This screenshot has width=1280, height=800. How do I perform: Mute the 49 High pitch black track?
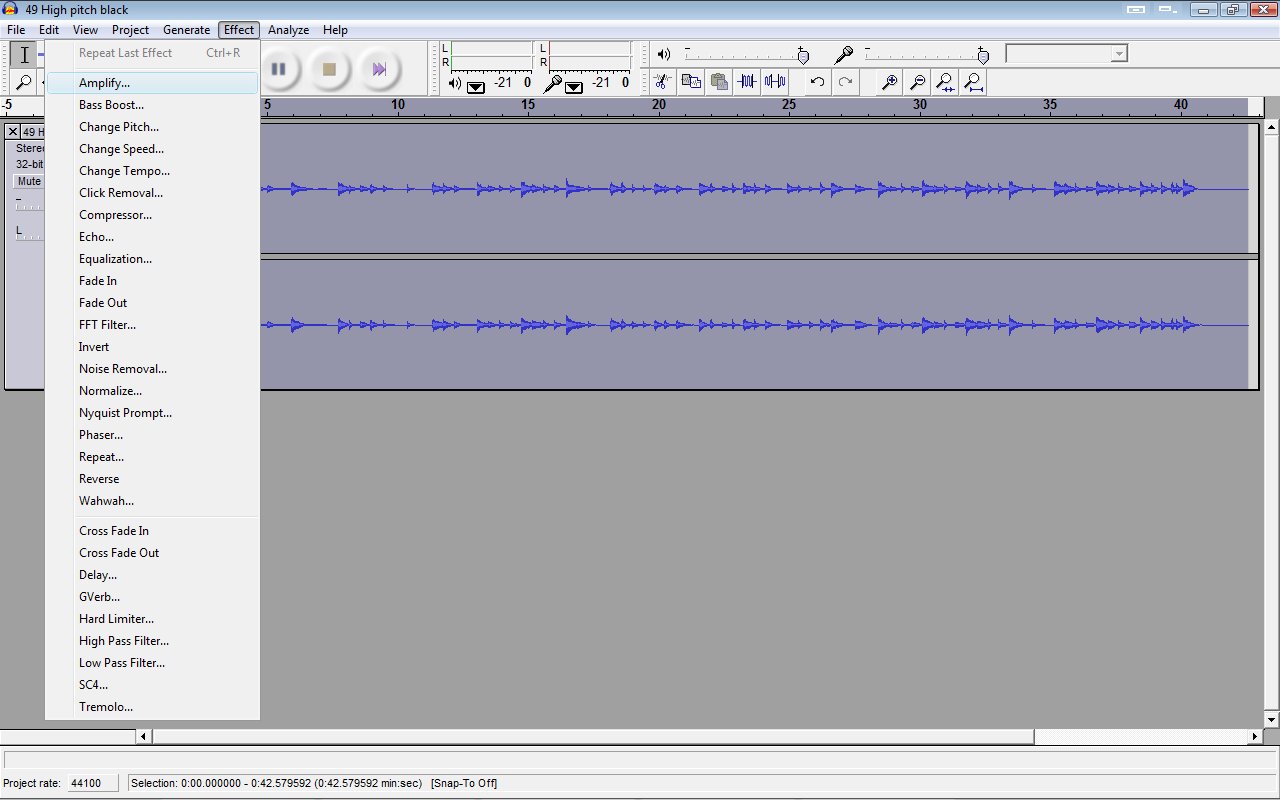[29, 181]
